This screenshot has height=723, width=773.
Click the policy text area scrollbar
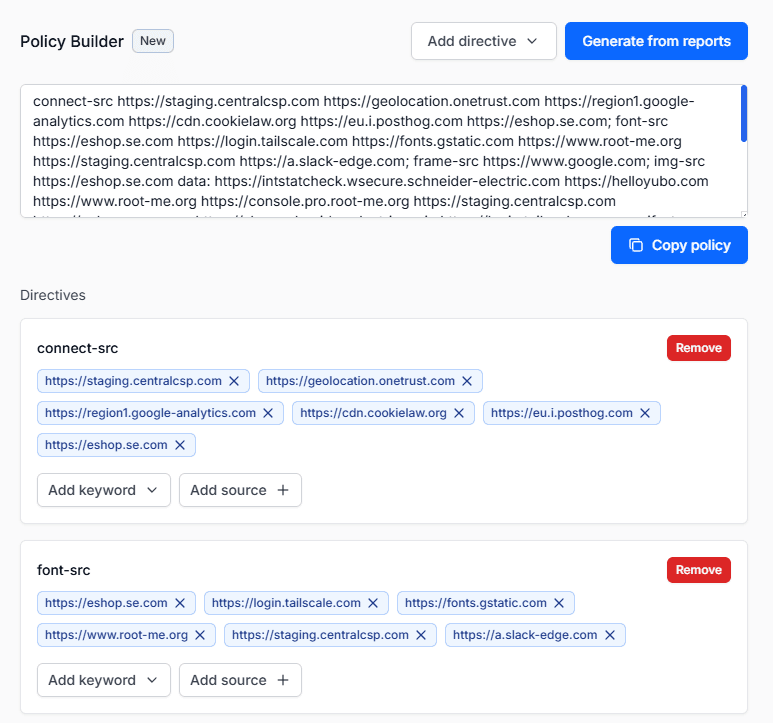click(743, 113)
